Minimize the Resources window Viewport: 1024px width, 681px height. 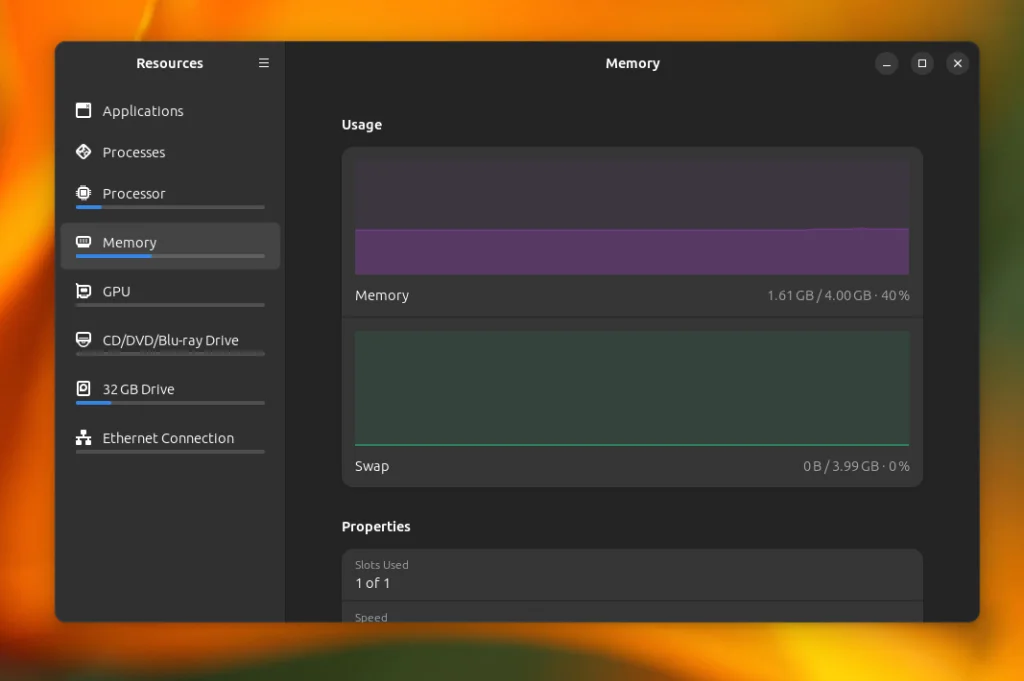tap(886, 63)
